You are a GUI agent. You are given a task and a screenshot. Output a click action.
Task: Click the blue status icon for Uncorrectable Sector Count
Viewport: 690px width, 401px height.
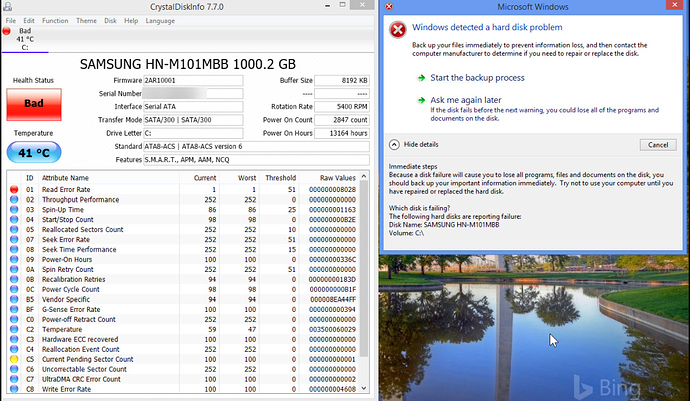coord(14,369)
